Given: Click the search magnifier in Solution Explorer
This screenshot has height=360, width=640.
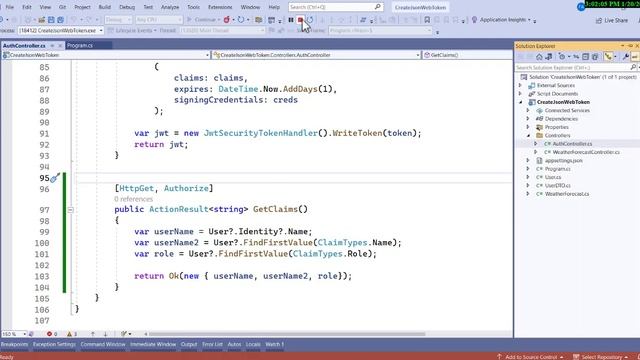Looking at the screenshot, I should tap(633, 67).
